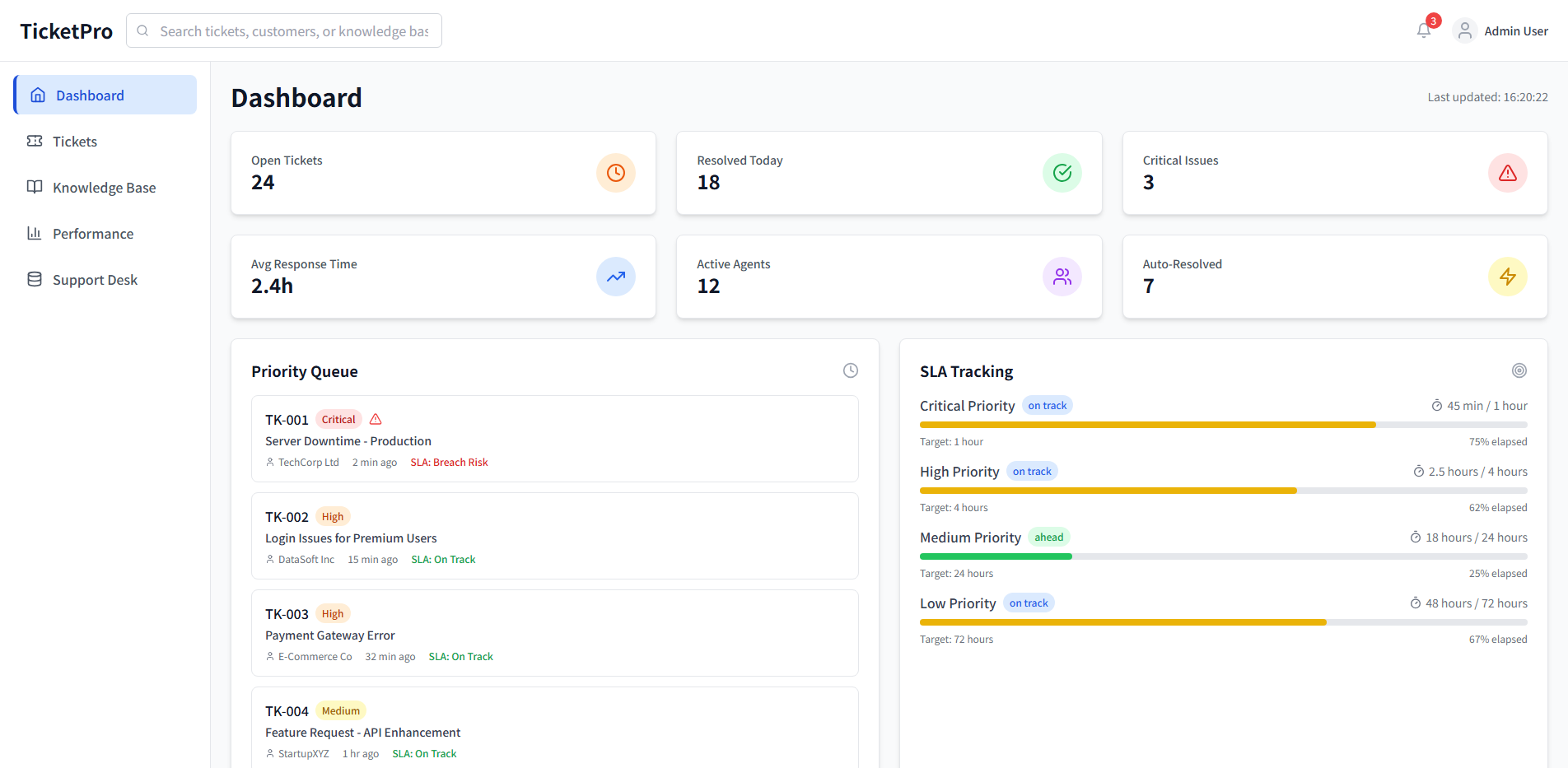Image resolution: width=1568 pixels, height=768 pixels.
Task: Click the Admin User profile icon
Action: point(1465,30)
